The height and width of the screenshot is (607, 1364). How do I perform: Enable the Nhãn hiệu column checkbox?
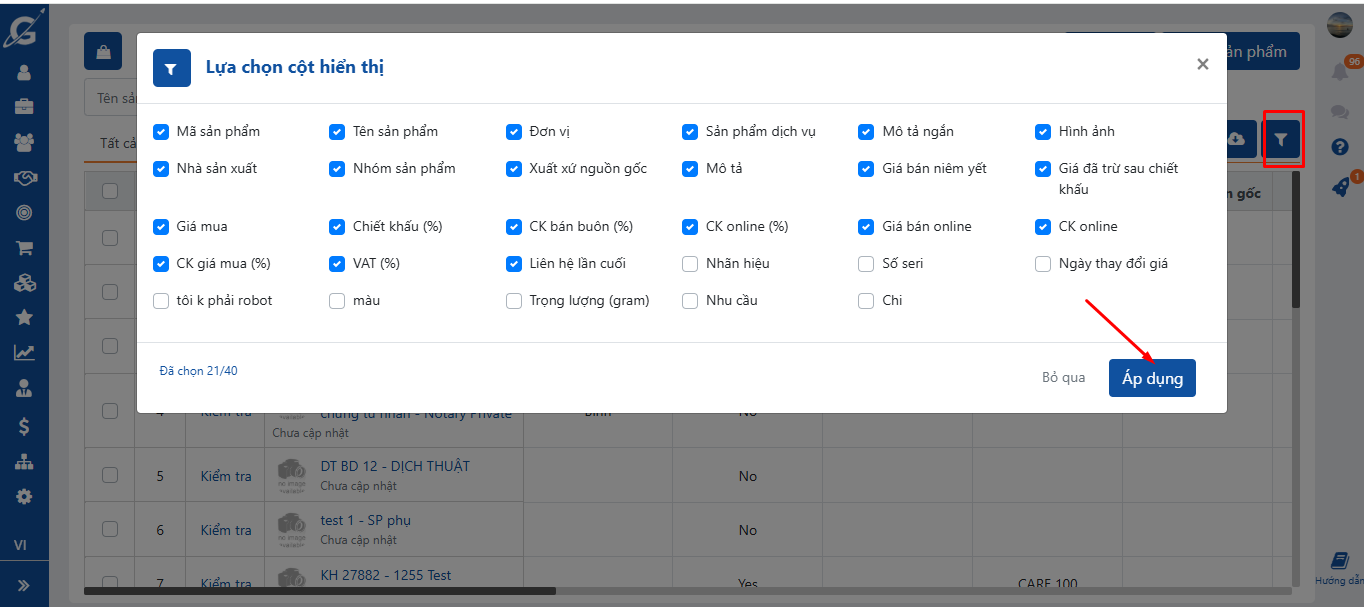tap(690, 264)
